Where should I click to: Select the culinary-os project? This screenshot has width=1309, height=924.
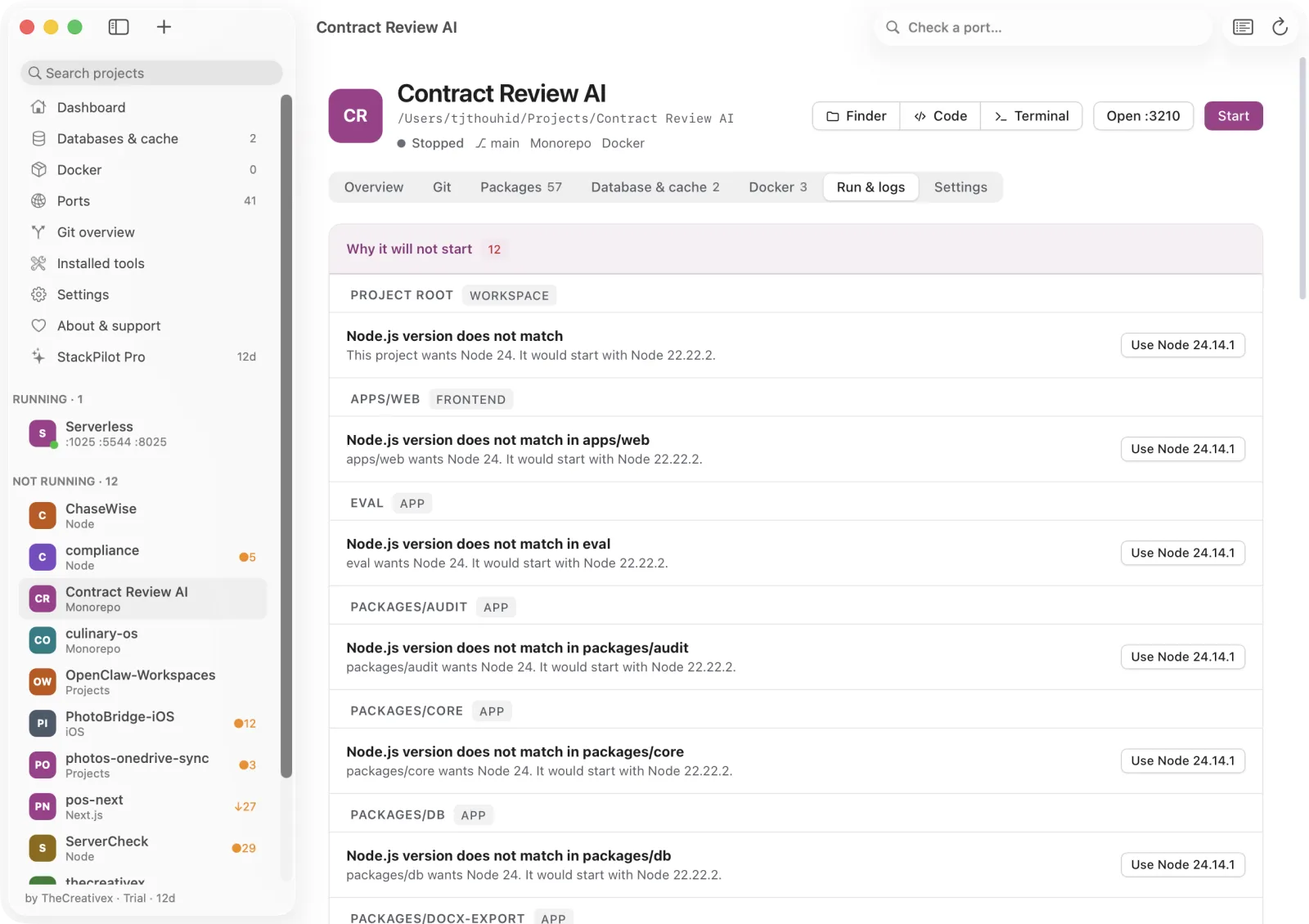pos(143,640)
